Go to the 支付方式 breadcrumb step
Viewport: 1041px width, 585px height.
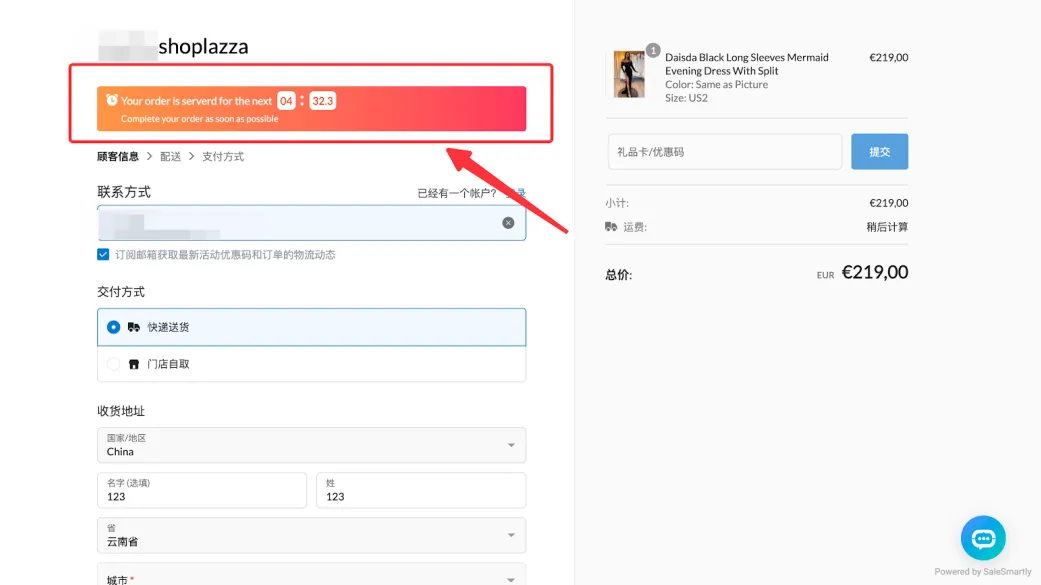(x=223, y=157)
